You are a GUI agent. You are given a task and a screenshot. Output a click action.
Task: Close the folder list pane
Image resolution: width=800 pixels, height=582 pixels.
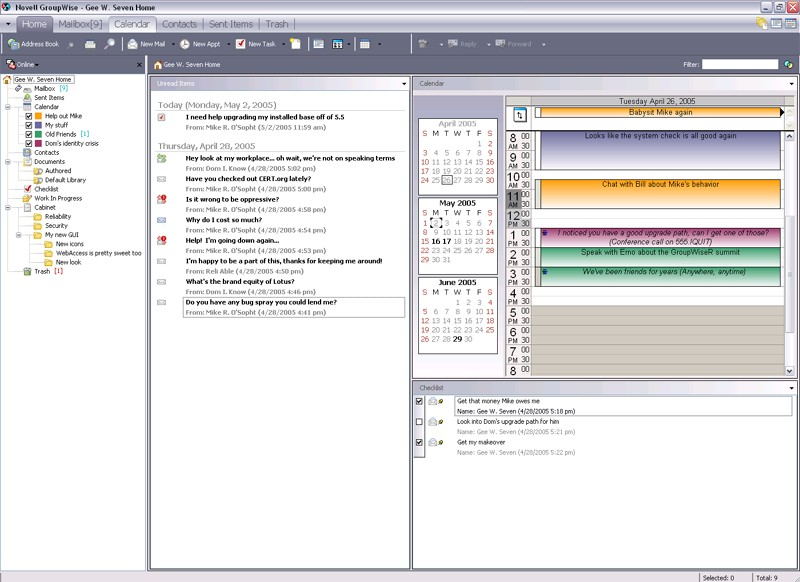pyautogui.click(x=139, y=65)
